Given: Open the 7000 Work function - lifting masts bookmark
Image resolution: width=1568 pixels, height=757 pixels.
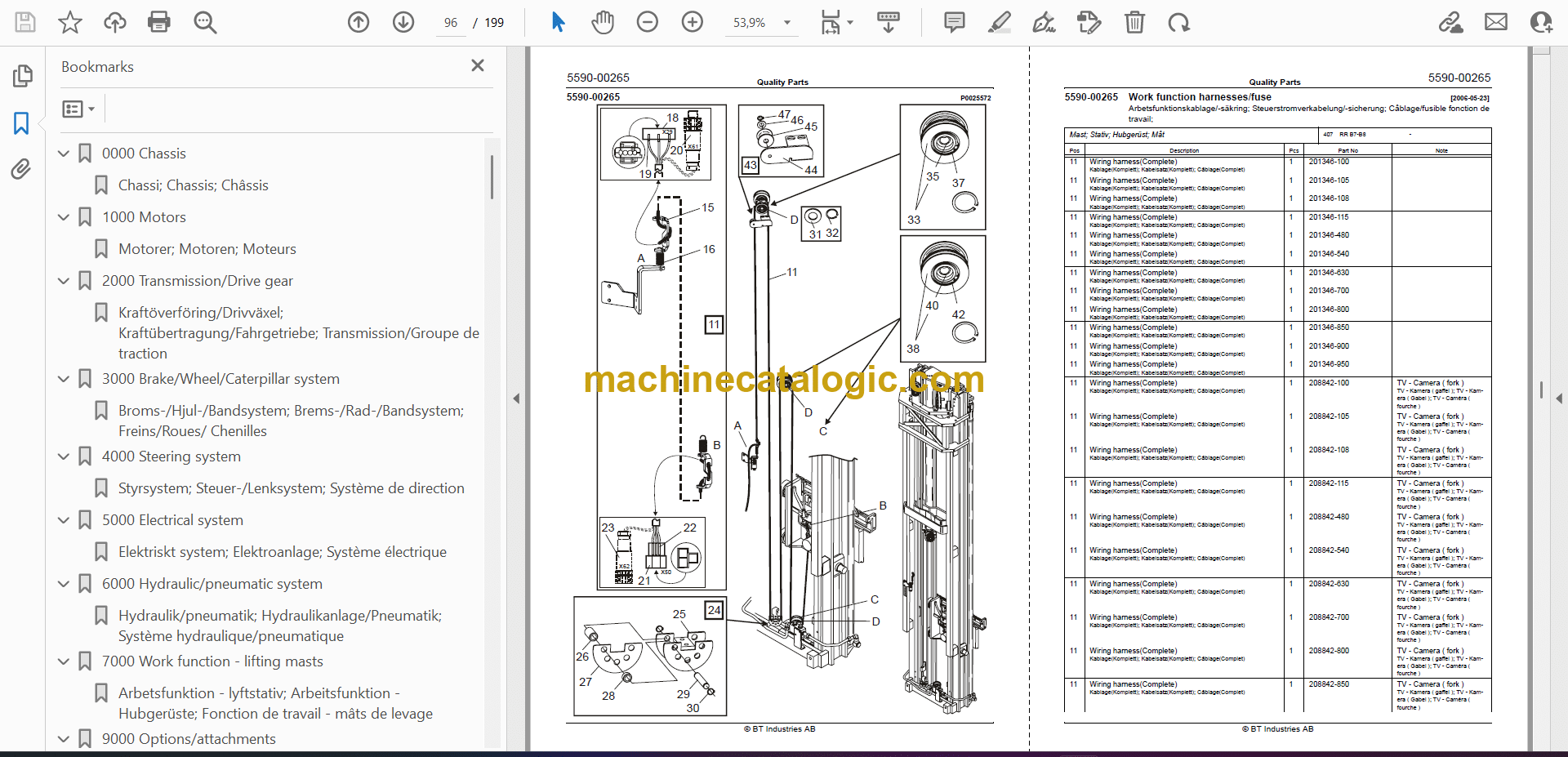Looking at the screenshot, I should pyautogui.click(x=212, y=661).
